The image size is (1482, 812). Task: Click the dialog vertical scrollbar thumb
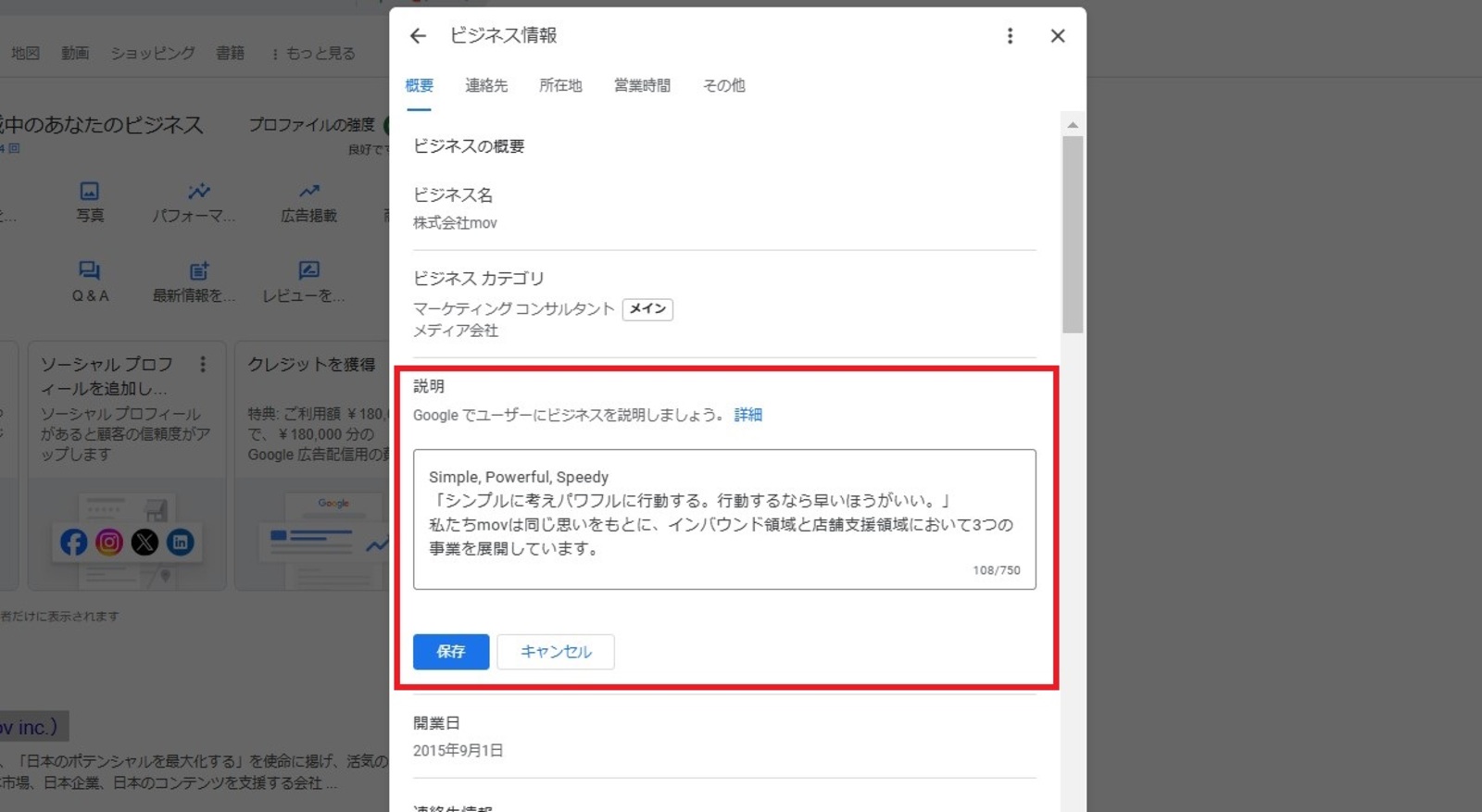pyautogui.click(x=1073, y=234)
